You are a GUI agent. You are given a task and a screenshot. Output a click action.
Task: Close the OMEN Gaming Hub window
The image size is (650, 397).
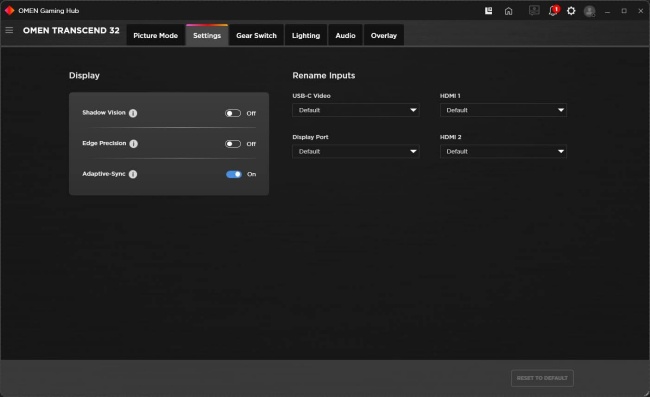640,11
